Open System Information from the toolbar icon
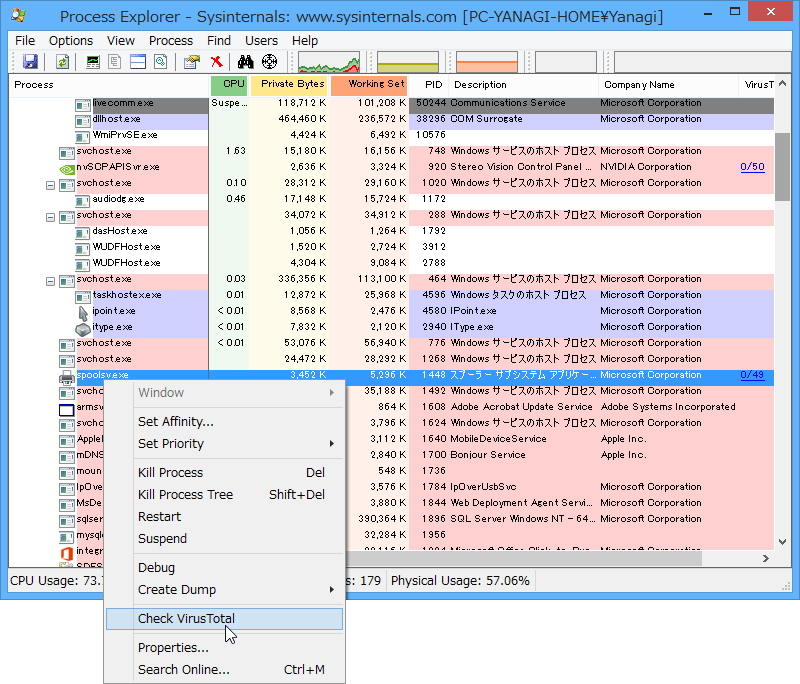 (x=92, y=60)
